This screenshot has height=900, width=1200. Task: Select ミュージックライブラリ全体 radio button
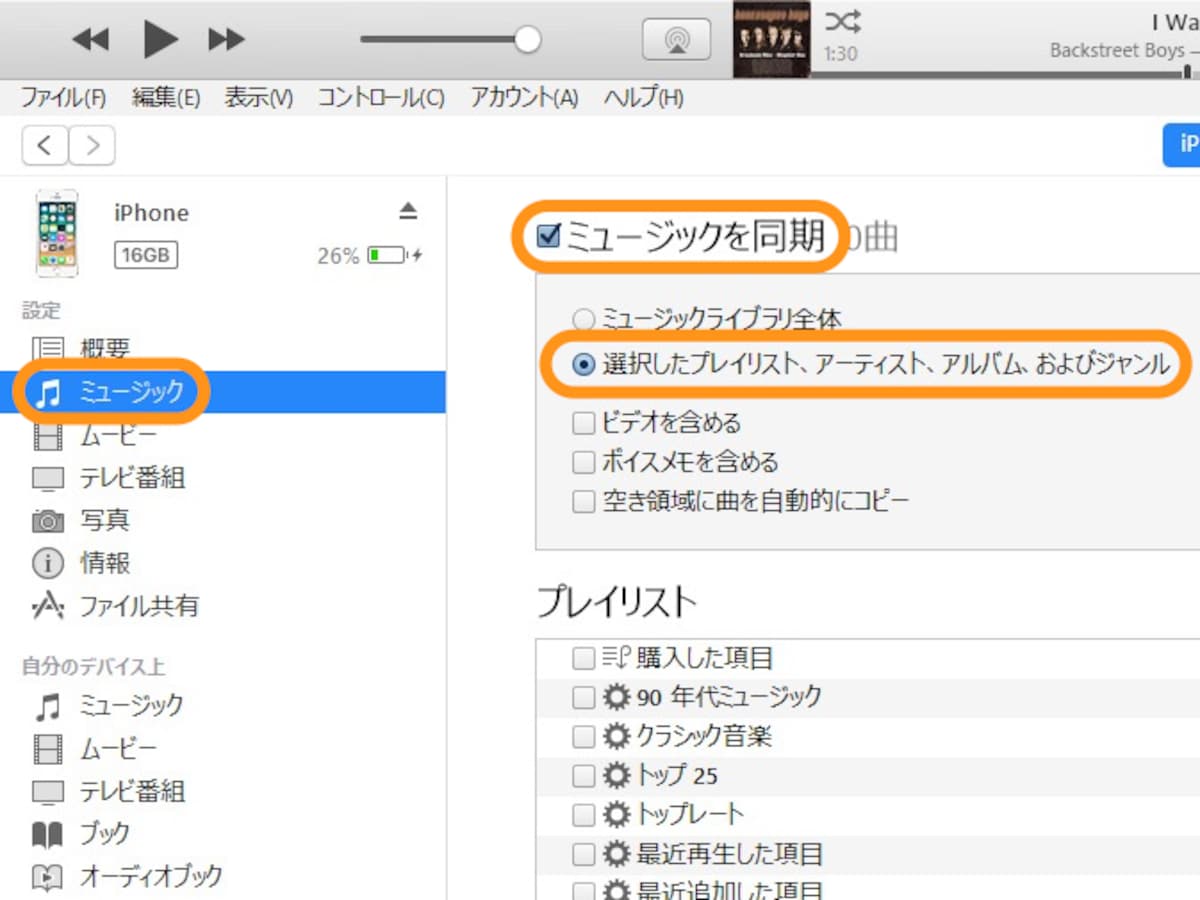[583, 320]
